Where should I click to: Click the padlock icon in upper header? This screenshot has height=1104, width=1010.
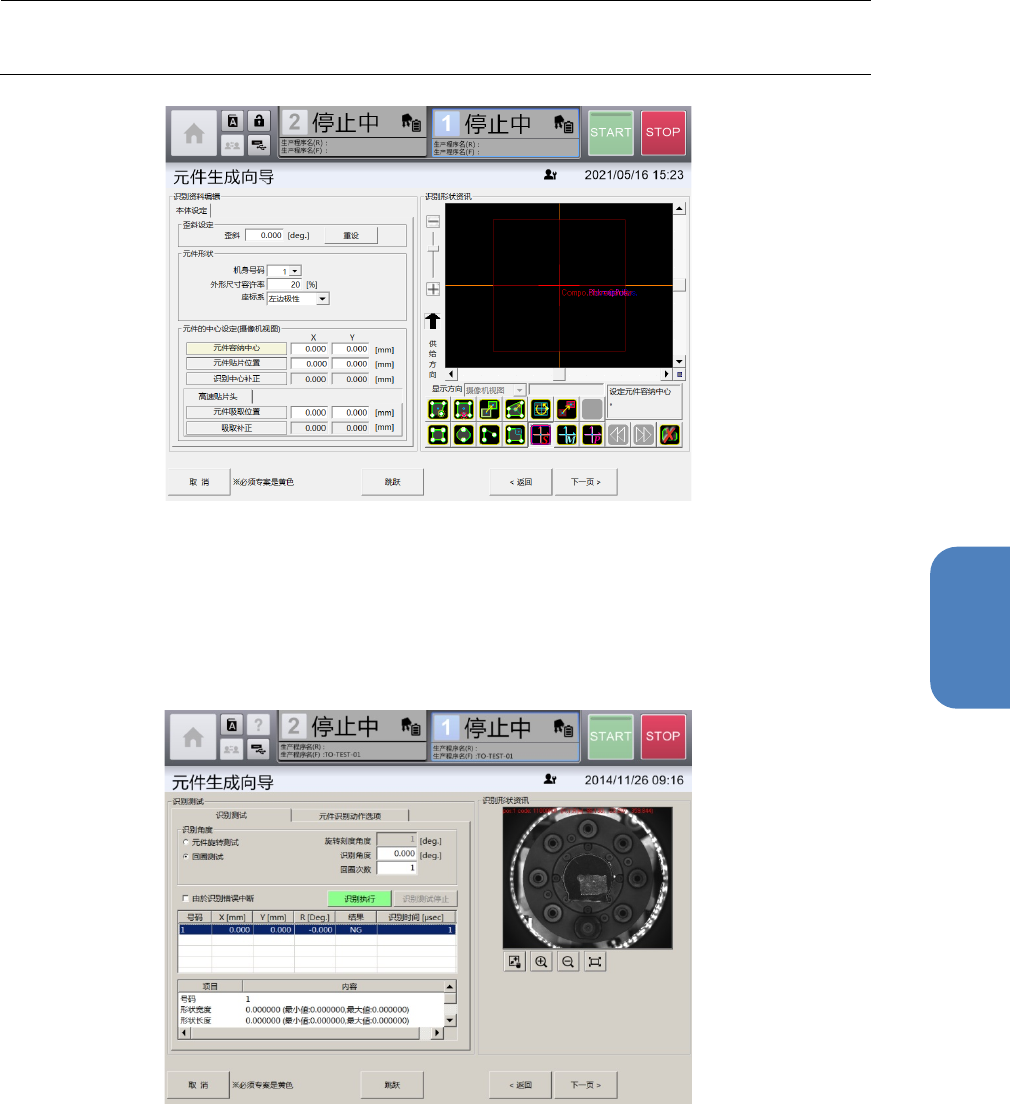click(x=259, y=120)
